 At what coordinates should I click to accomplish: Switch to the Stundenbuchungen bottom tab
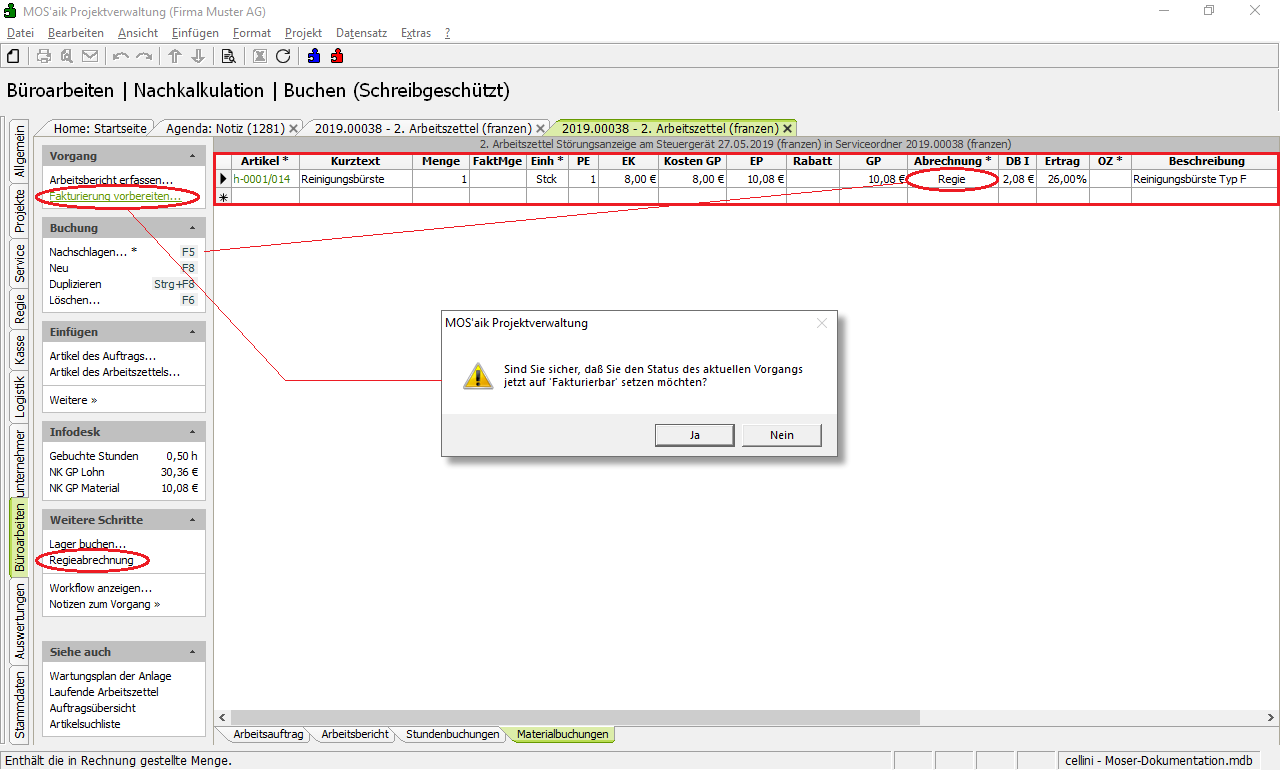coord(452,735)
